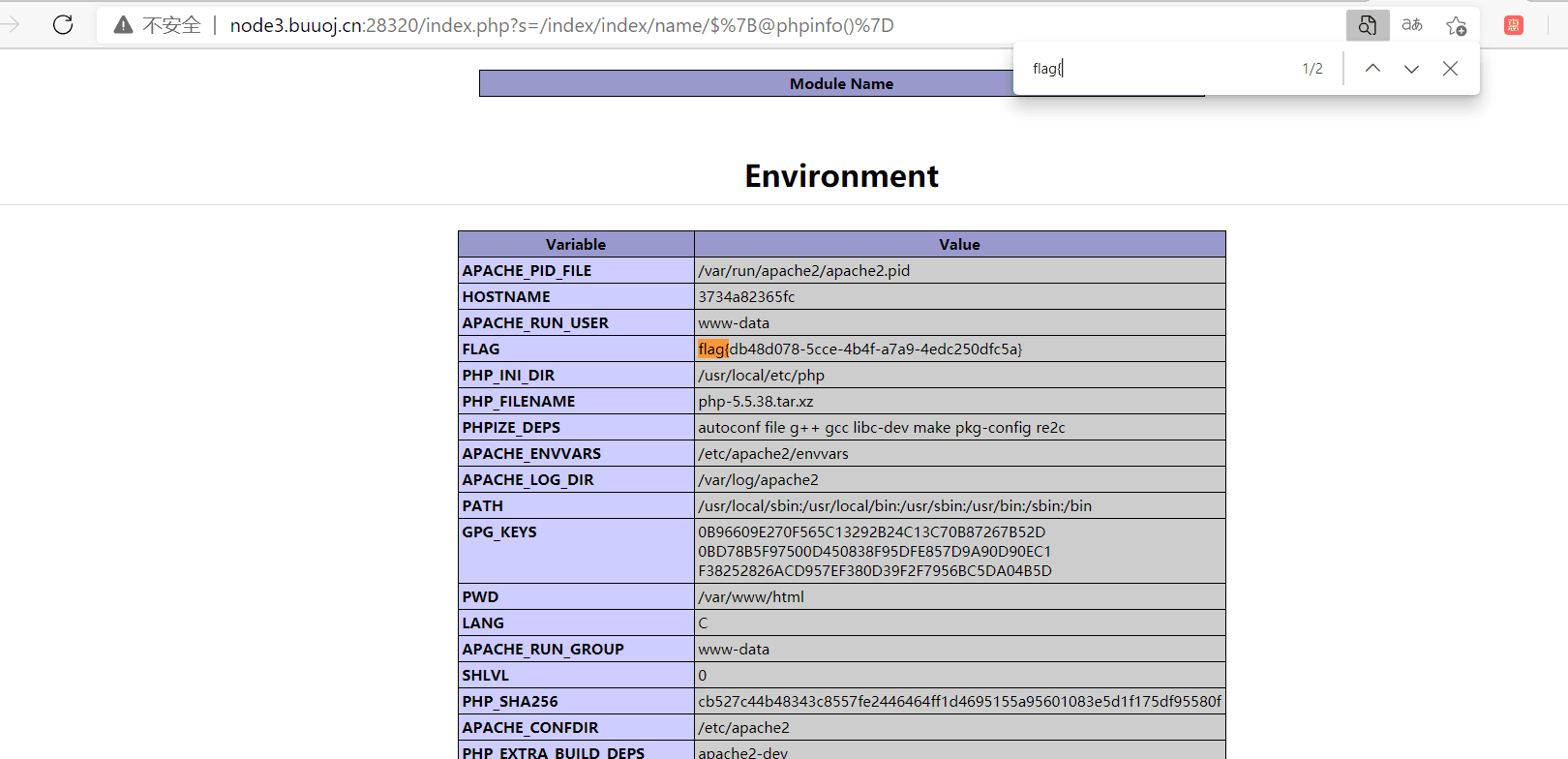Click /var/log/apache2 value

[x=758, y=479]
